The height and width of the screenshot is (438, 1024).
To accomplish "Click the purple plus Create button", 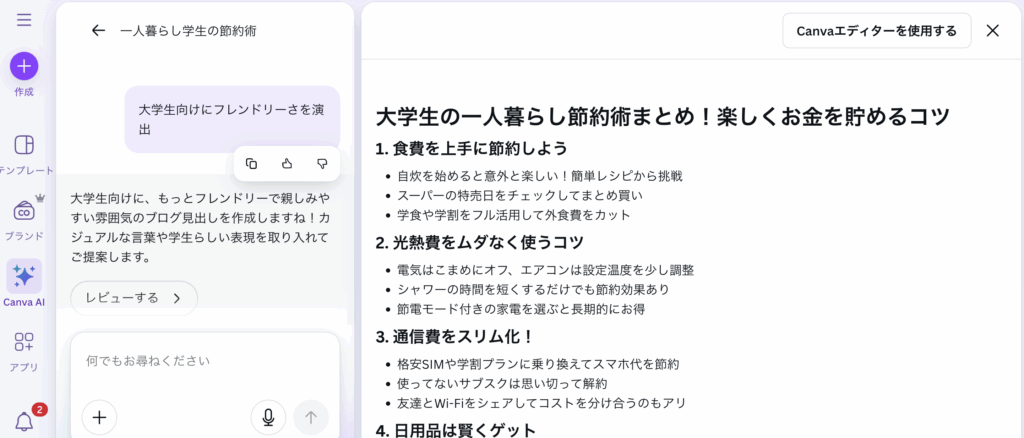I will pos(24,66).
